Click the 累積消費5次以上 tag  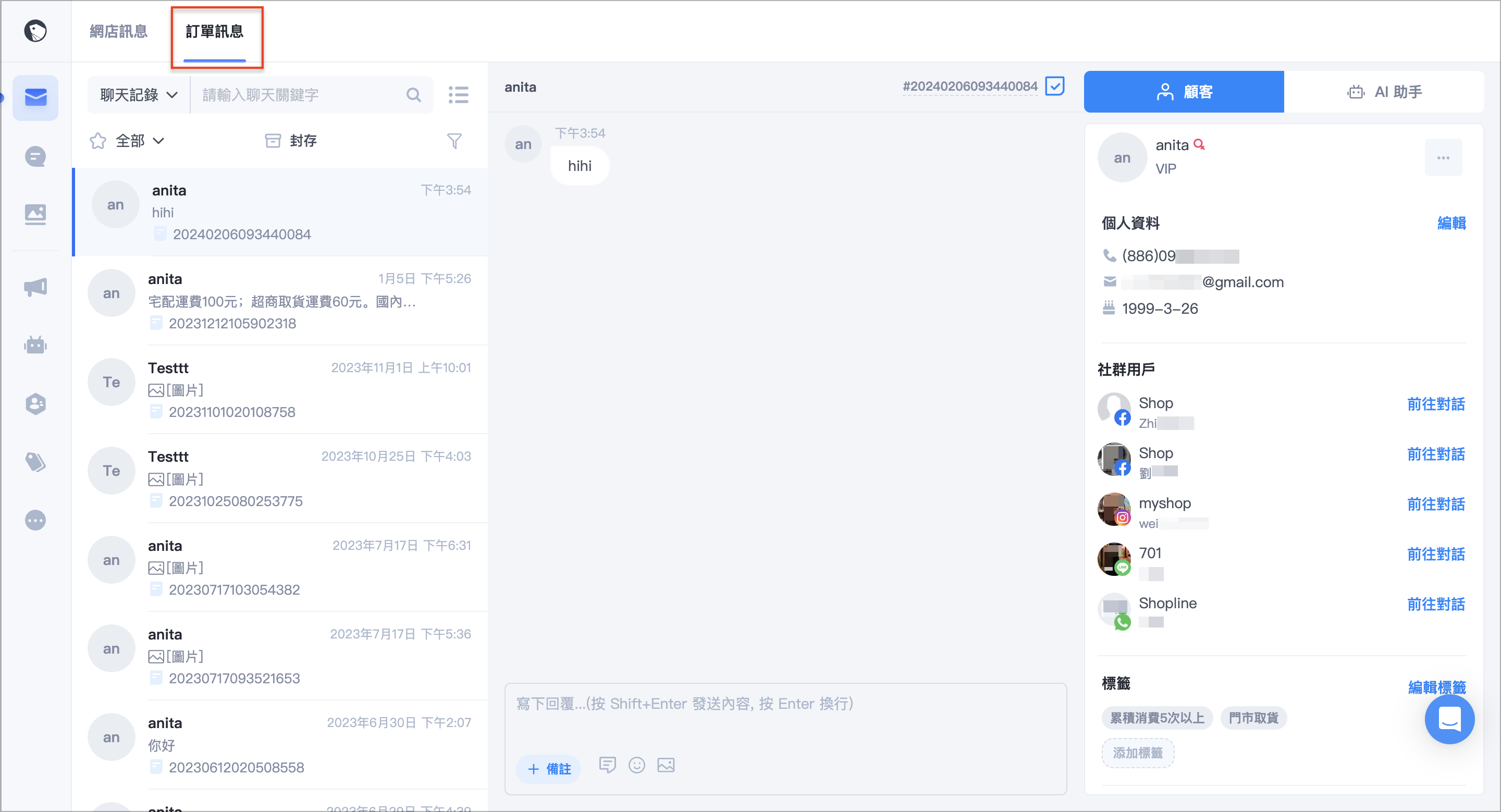coord(1156,718)
